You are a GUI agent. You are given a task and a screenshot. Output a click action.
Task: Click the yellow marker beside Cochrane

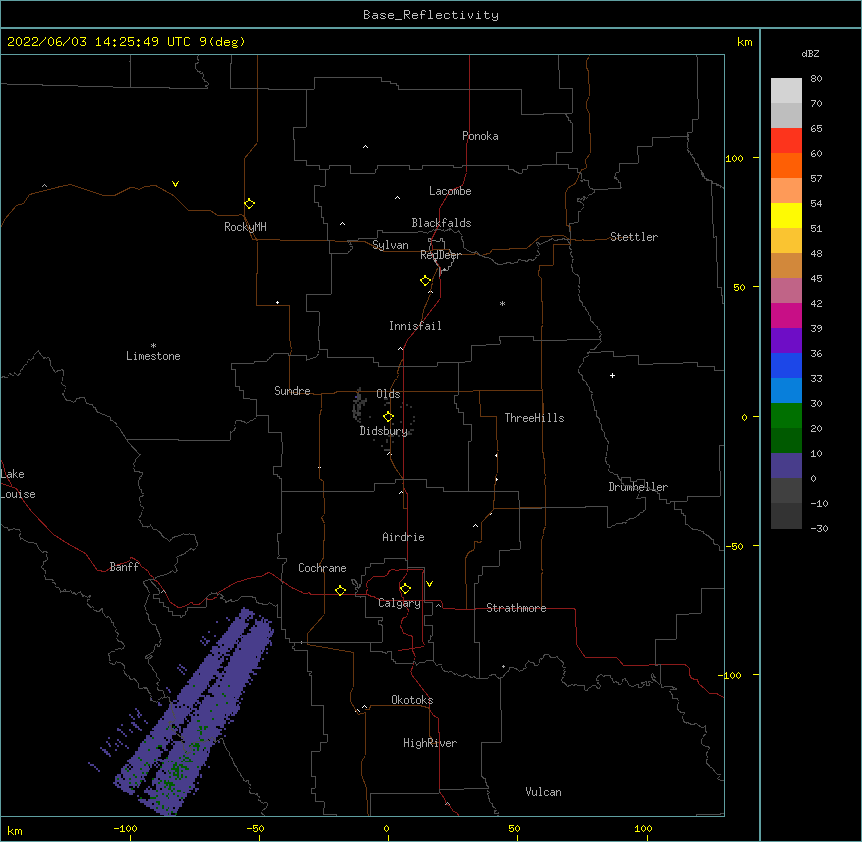point(340,590)
